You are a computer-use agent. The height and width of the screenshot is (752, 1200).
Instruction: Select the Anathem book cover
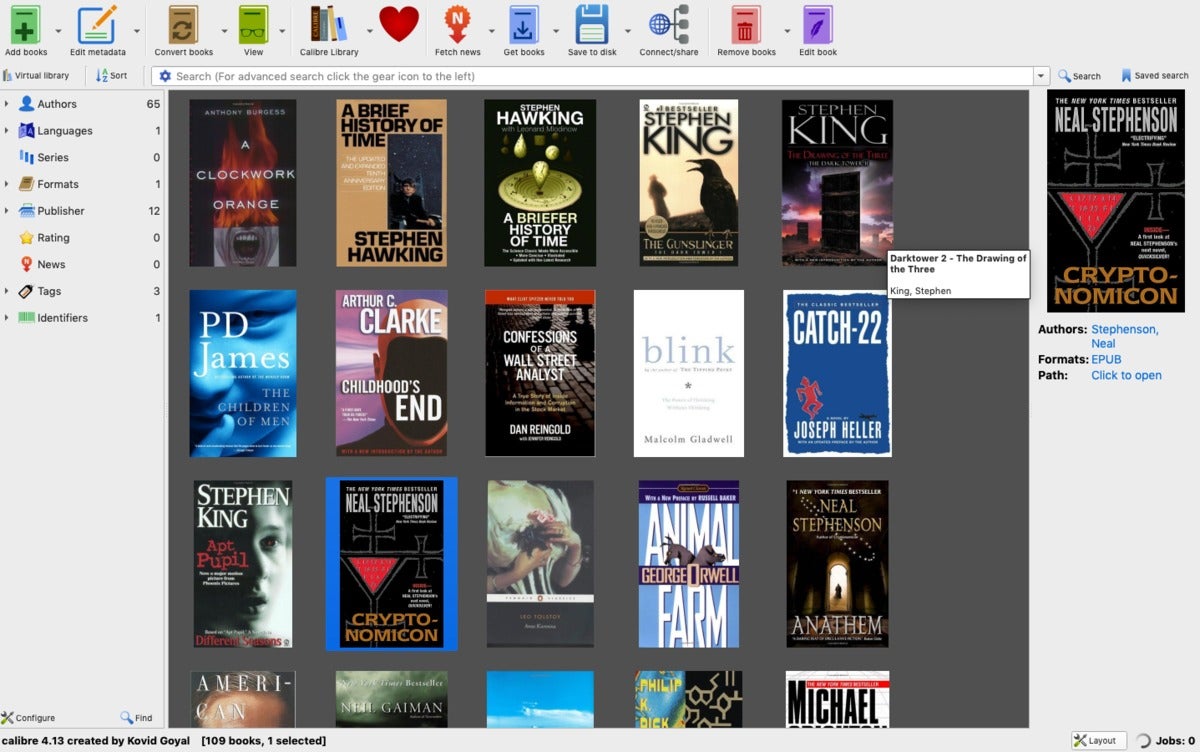[x=837, y=564]
